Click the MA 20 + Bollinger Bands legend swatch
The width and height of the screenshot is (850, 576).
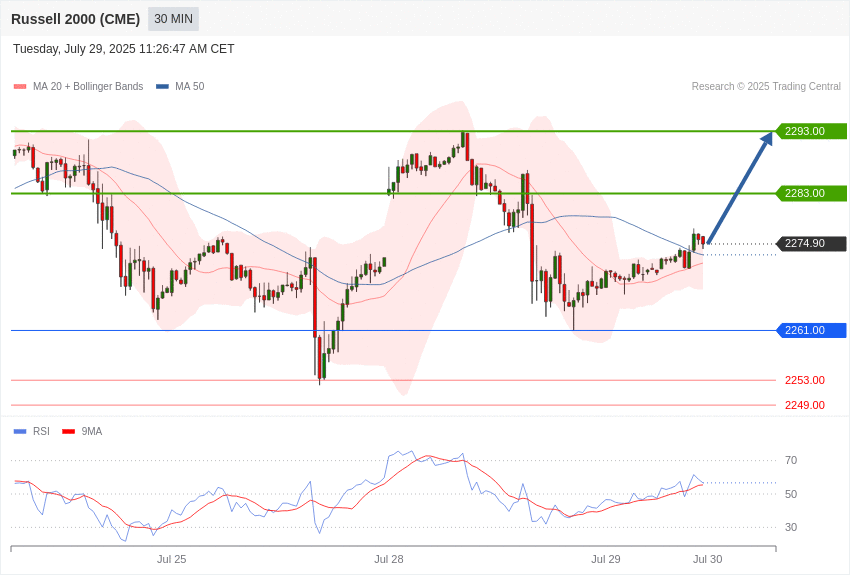pyautogui.click(x=20, y=87)
